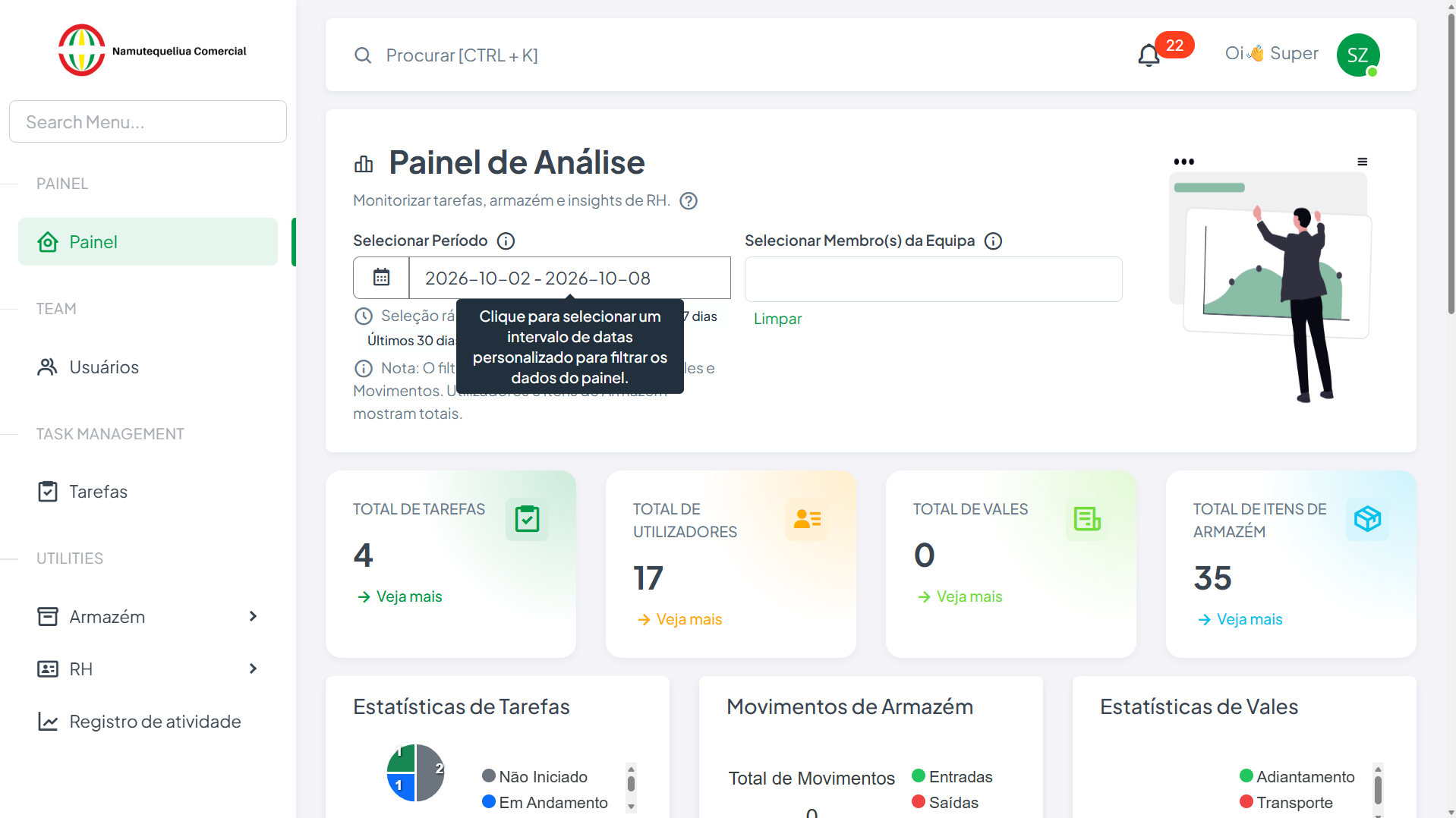Click the Total de Itens de Armazém box icon
The image size is (1456, 818).
coord(1367,519)
